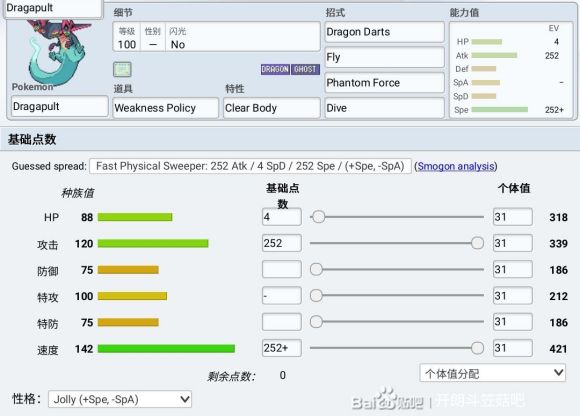Click the DRAGON type badge
Viewport: 580px width, 416px height.
point(275,69)
